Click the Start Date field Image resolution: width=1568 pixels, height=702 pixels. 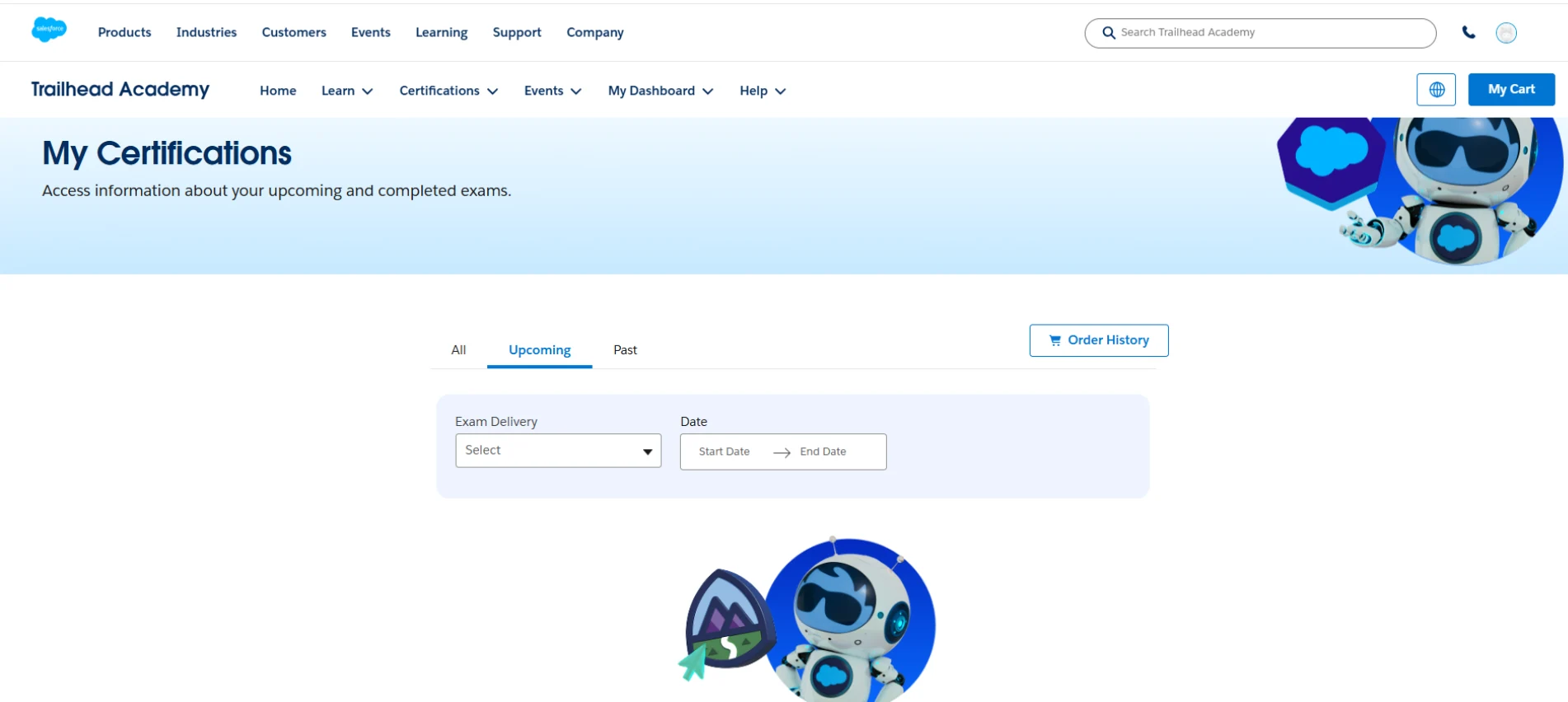pyautogui.click(x=725, y=452)
